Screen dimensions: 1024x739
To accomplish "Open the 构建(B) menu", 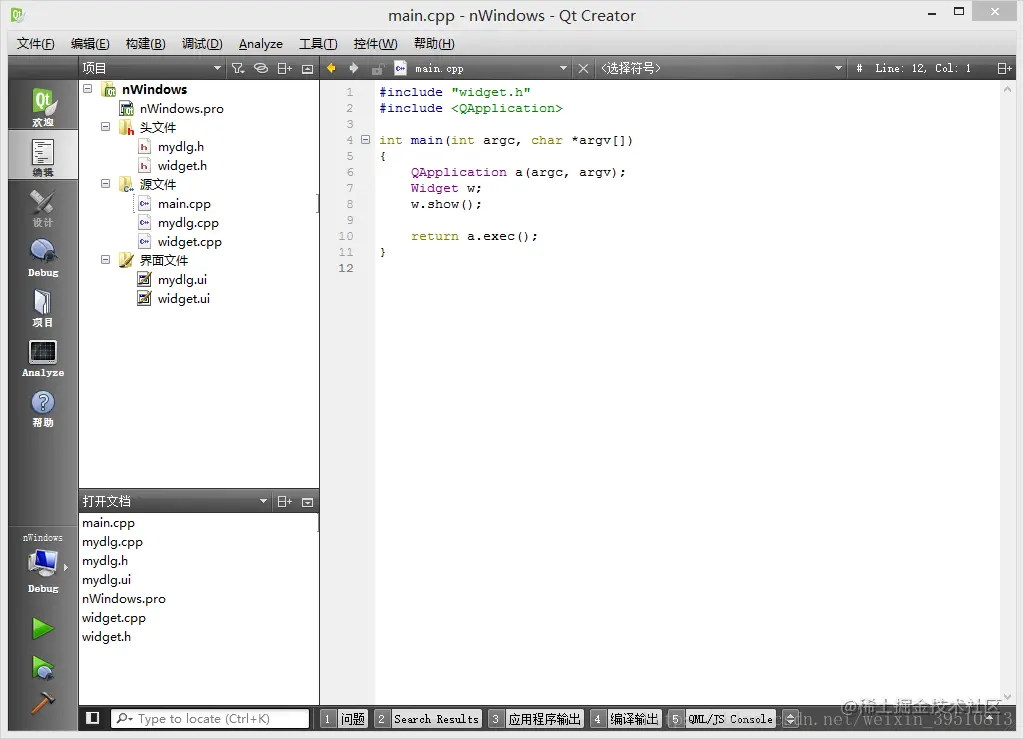I will point(146,44).
